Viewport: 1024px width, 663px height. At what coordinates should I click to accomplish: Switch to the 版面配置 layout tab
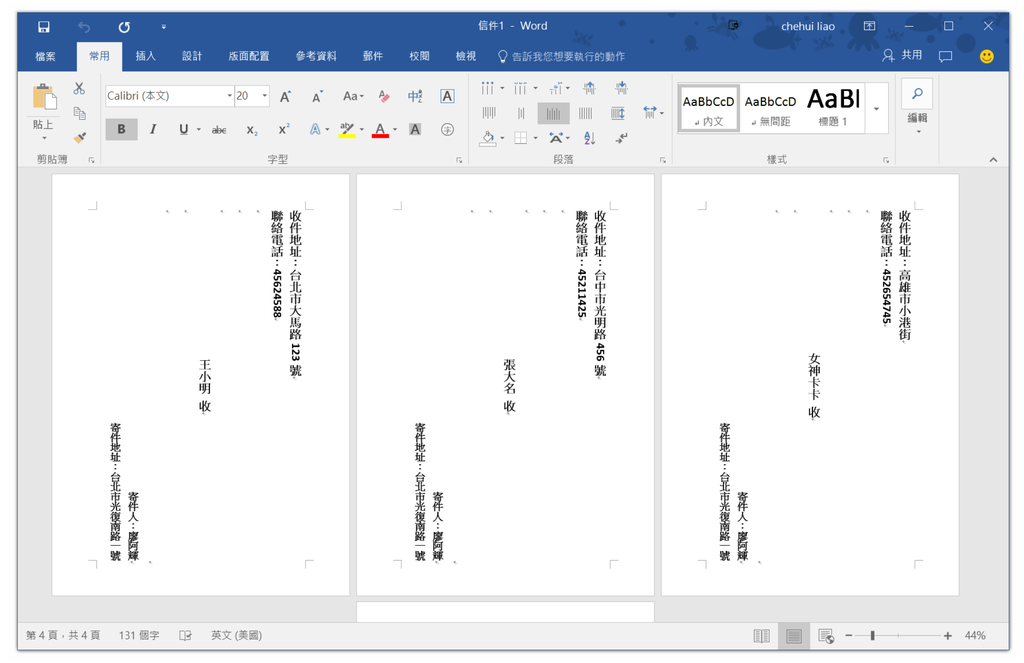(249, 56)
